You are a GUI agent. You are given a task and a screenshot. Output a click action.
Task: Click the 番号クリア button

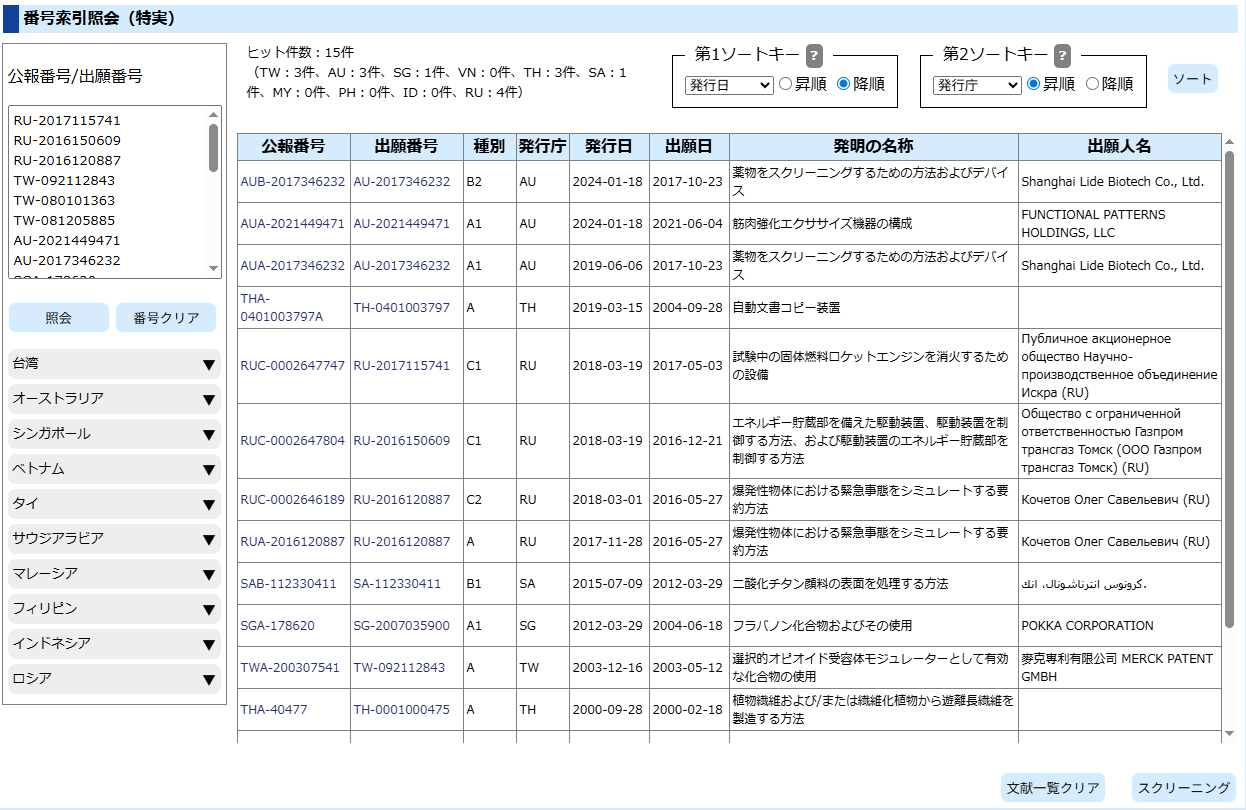[166, 318]
